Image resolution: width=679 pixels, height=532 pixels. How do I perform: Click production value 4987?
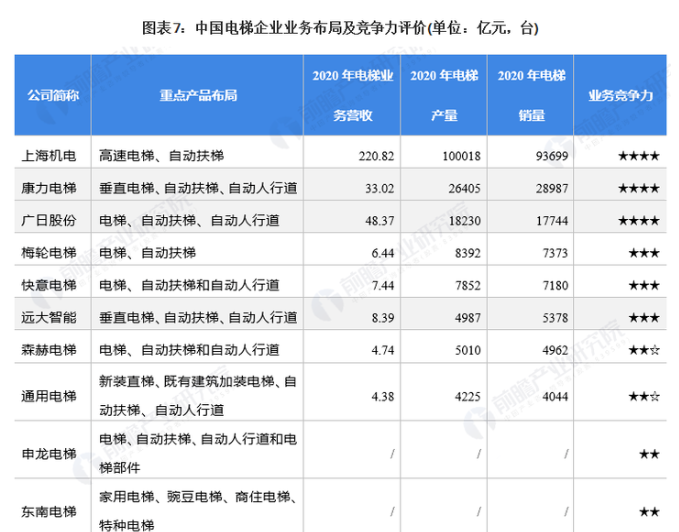pos(468,318)
